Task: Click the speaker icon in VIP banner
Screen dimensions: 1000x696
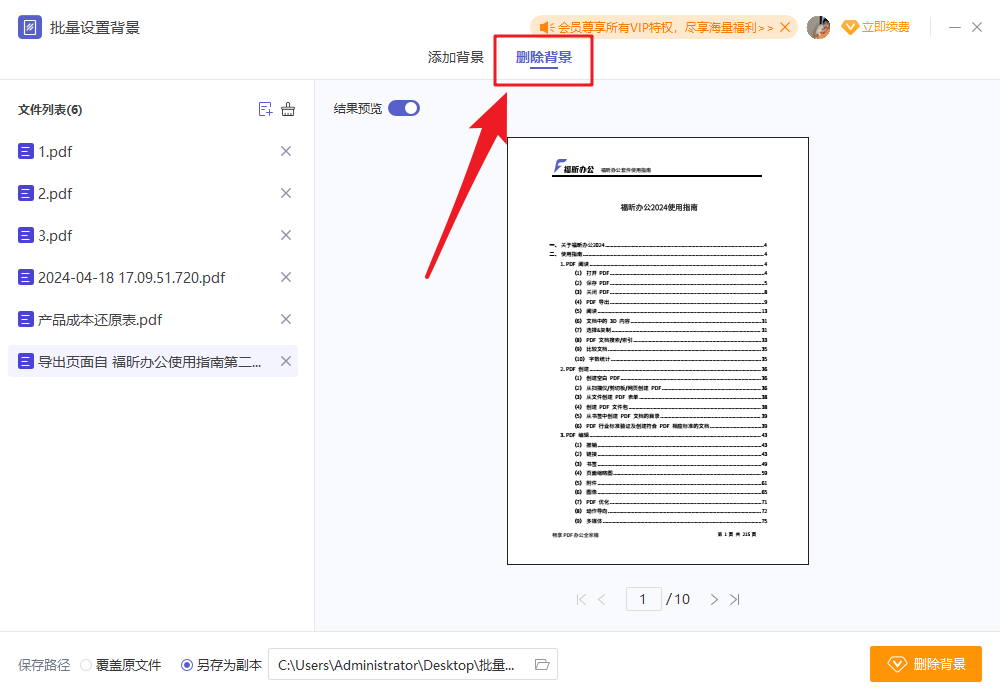Action: click(547, 27)
